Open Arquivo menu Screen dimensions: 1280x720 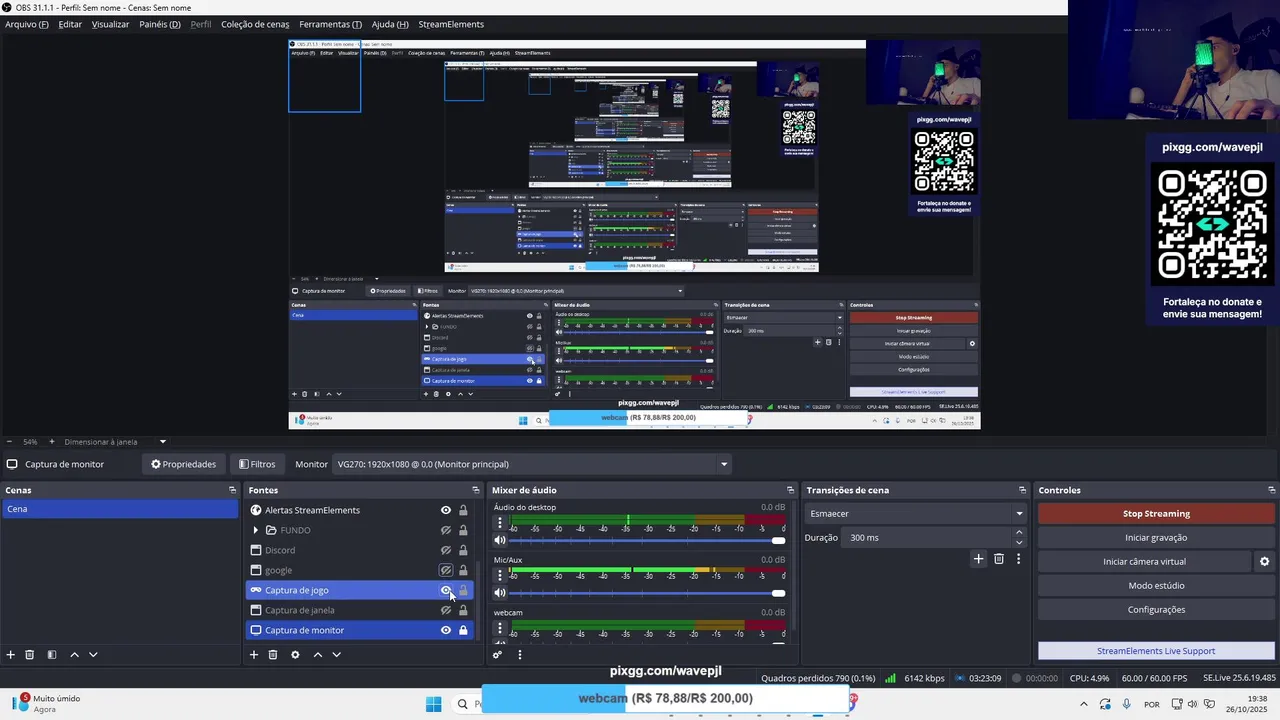click(27, 24)
